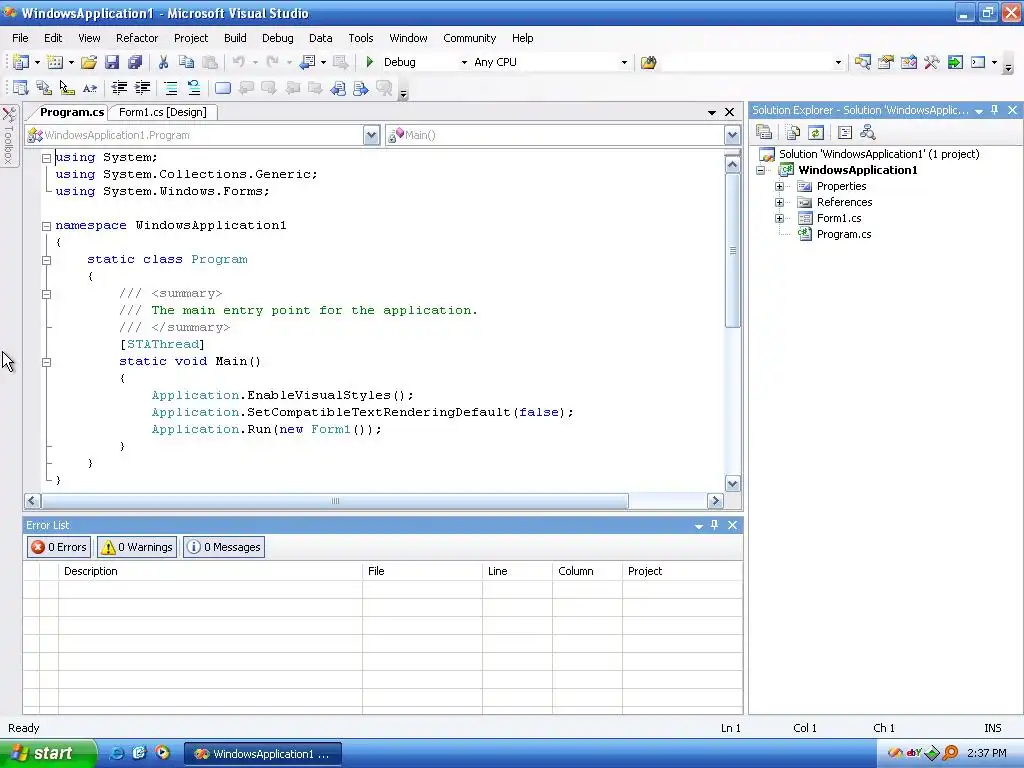The height and width of the screenshot is (768, 1024).
Task: Open the auto-hidden Toolbox side tab
Action: pos(9,136)
